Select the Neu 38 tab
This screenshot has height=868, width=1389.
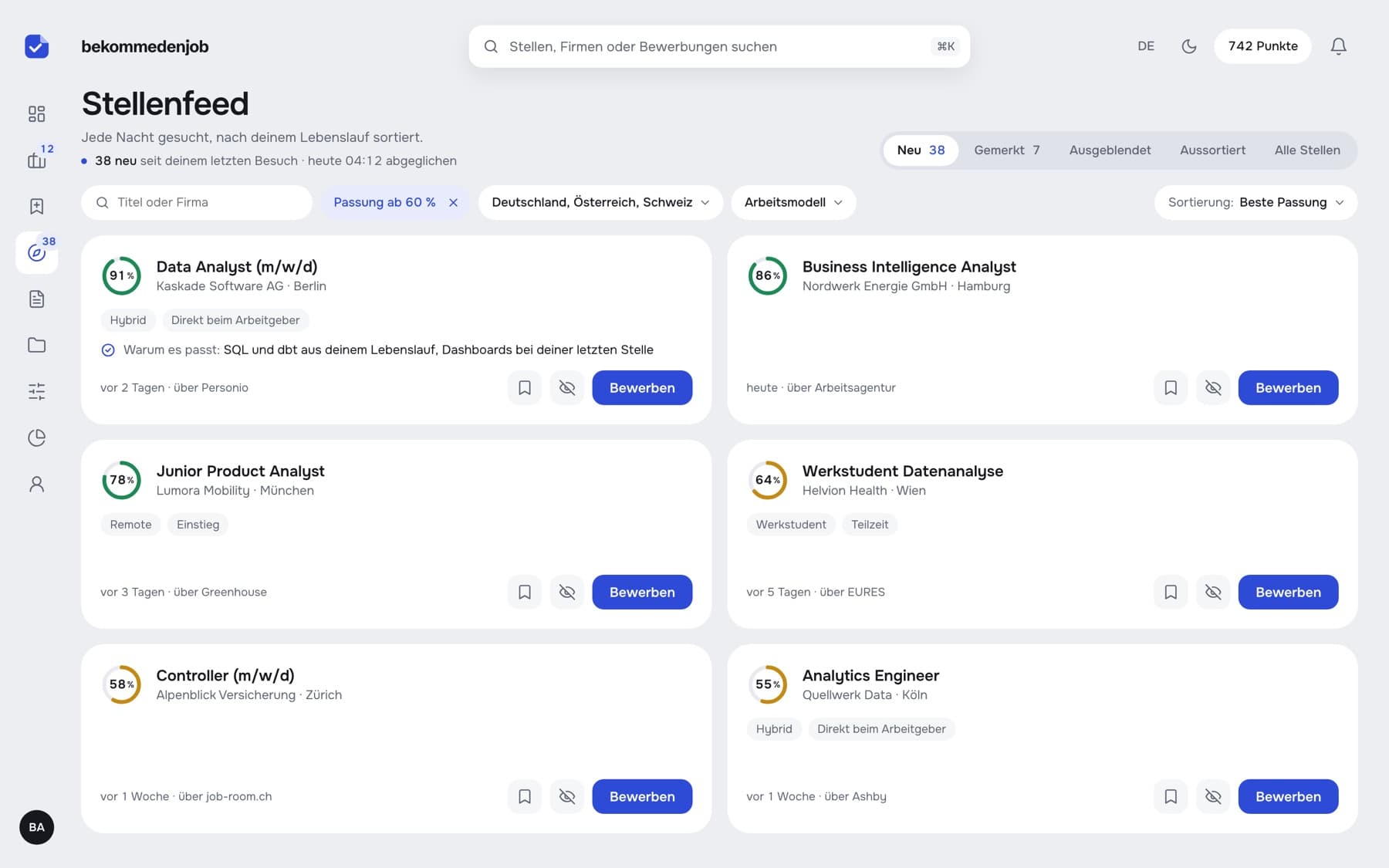(921, 150)
